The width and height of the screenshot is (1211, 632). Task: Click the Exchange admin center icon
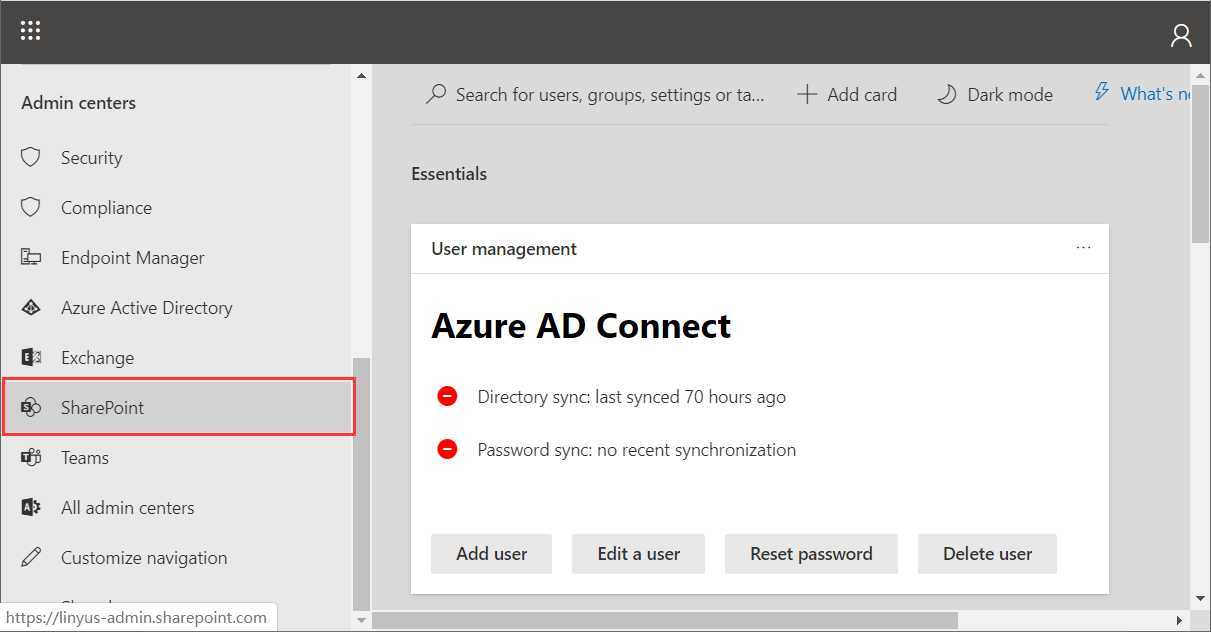pyautogui.click(x=31, y=357)
